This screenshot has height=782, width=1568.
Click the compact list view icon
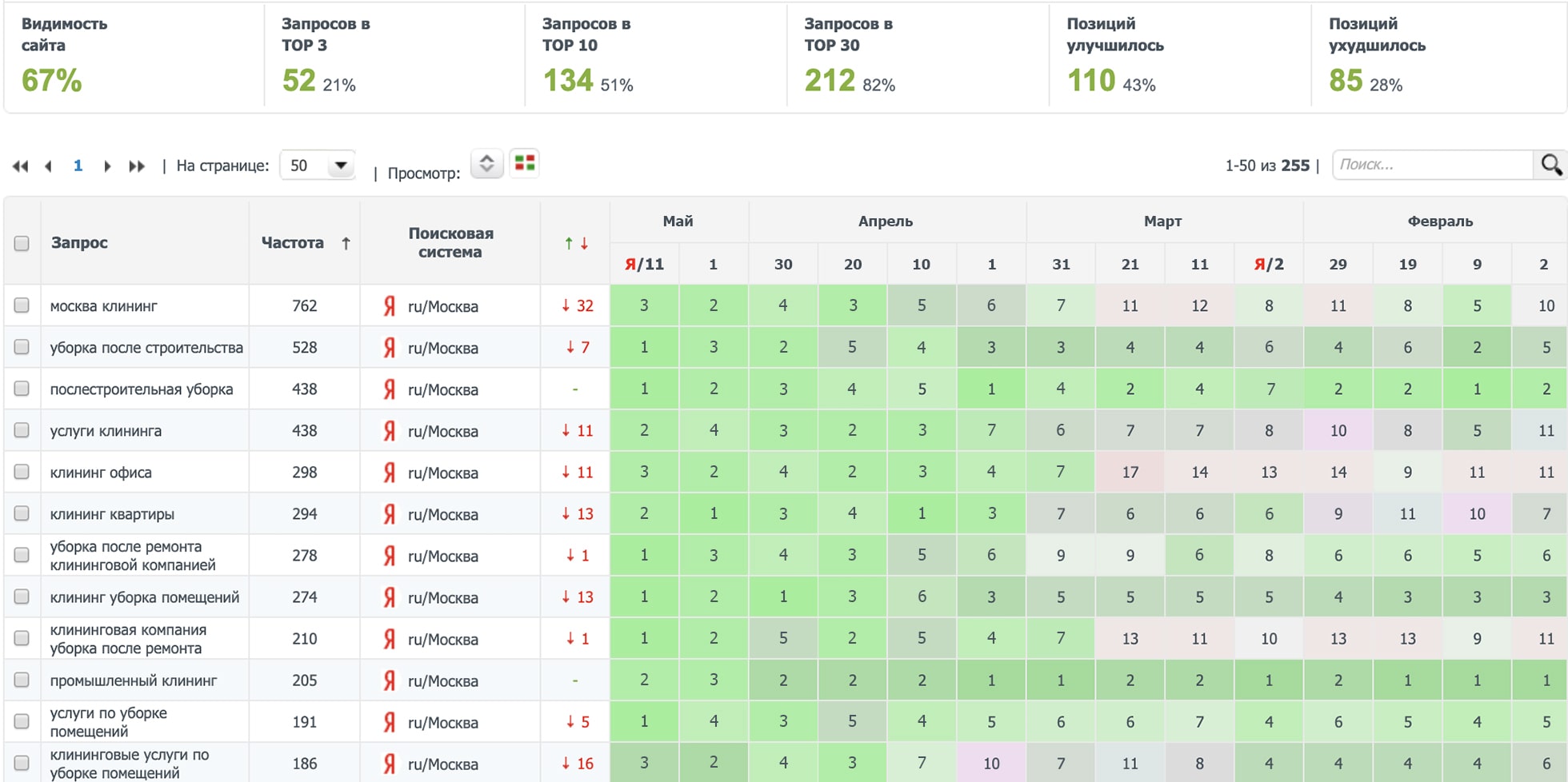486,163
